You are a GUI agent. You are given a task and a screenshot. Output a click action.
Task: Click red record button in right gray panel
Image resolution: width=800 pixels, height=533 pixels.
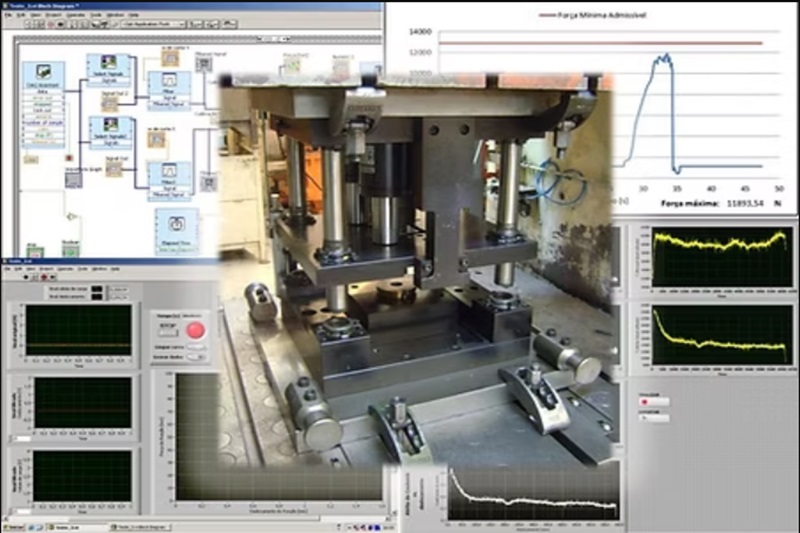pos(653,402)
